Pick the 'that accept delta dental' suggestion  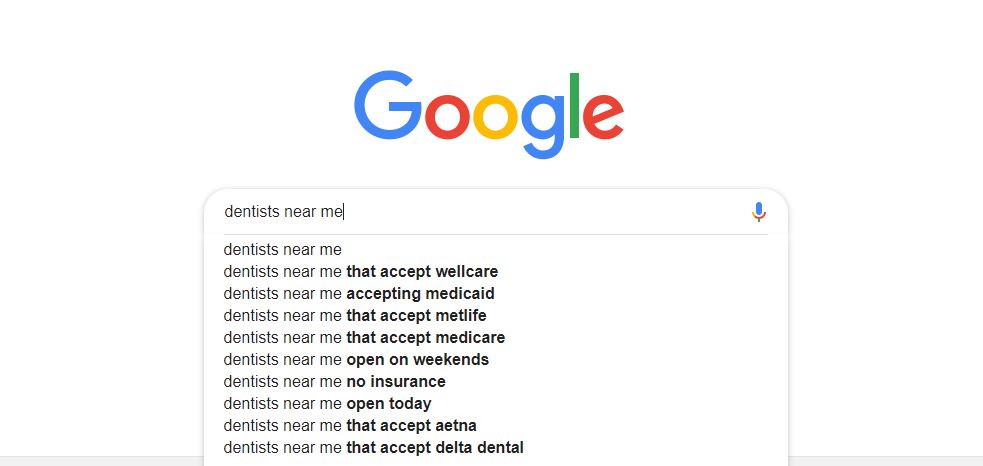coord(495,447)
